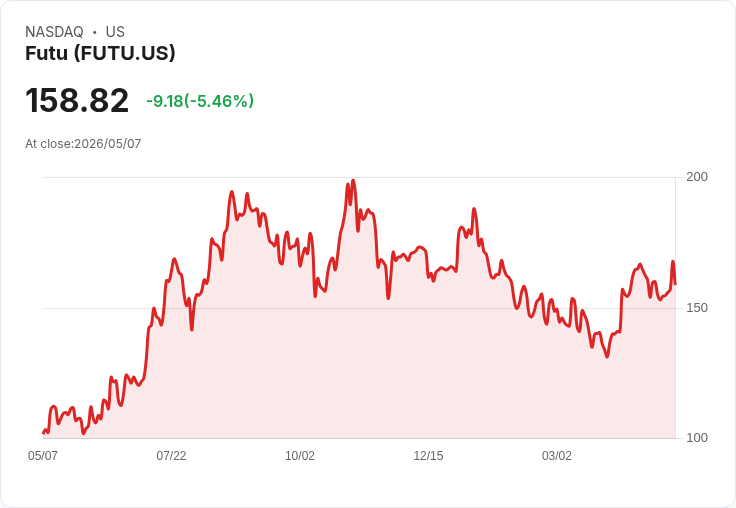Click the dot separator between NASDAQ and US
Viewport: 736px width, 508px height.
pos(94,32)
